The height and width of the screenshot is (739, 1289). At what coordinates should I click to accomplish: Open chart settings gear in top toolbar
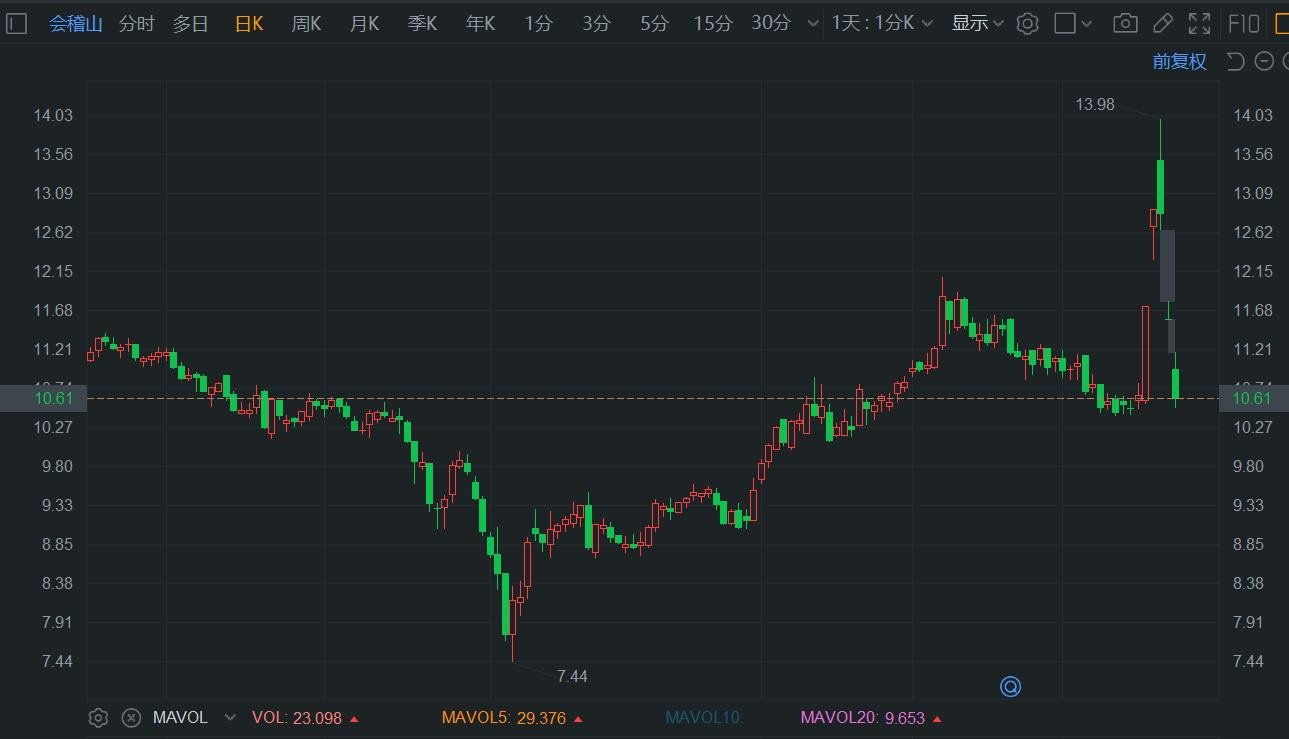click(1027, 23)
